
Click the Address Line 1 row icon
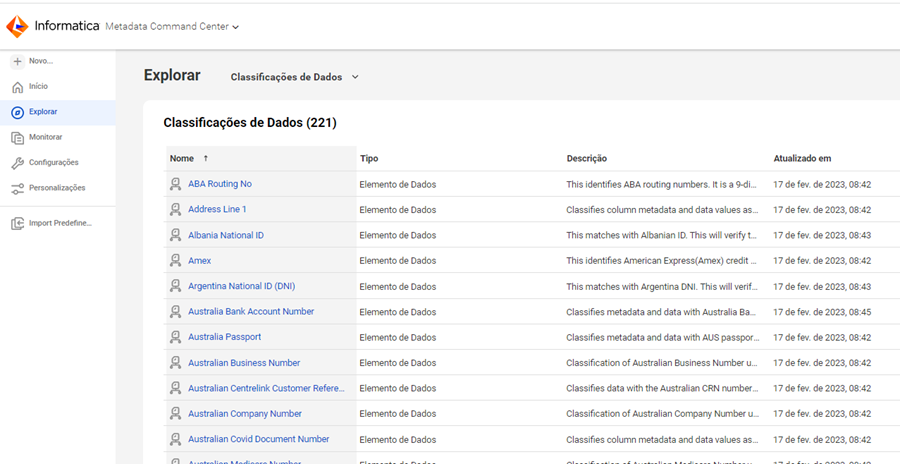point(175,209)
